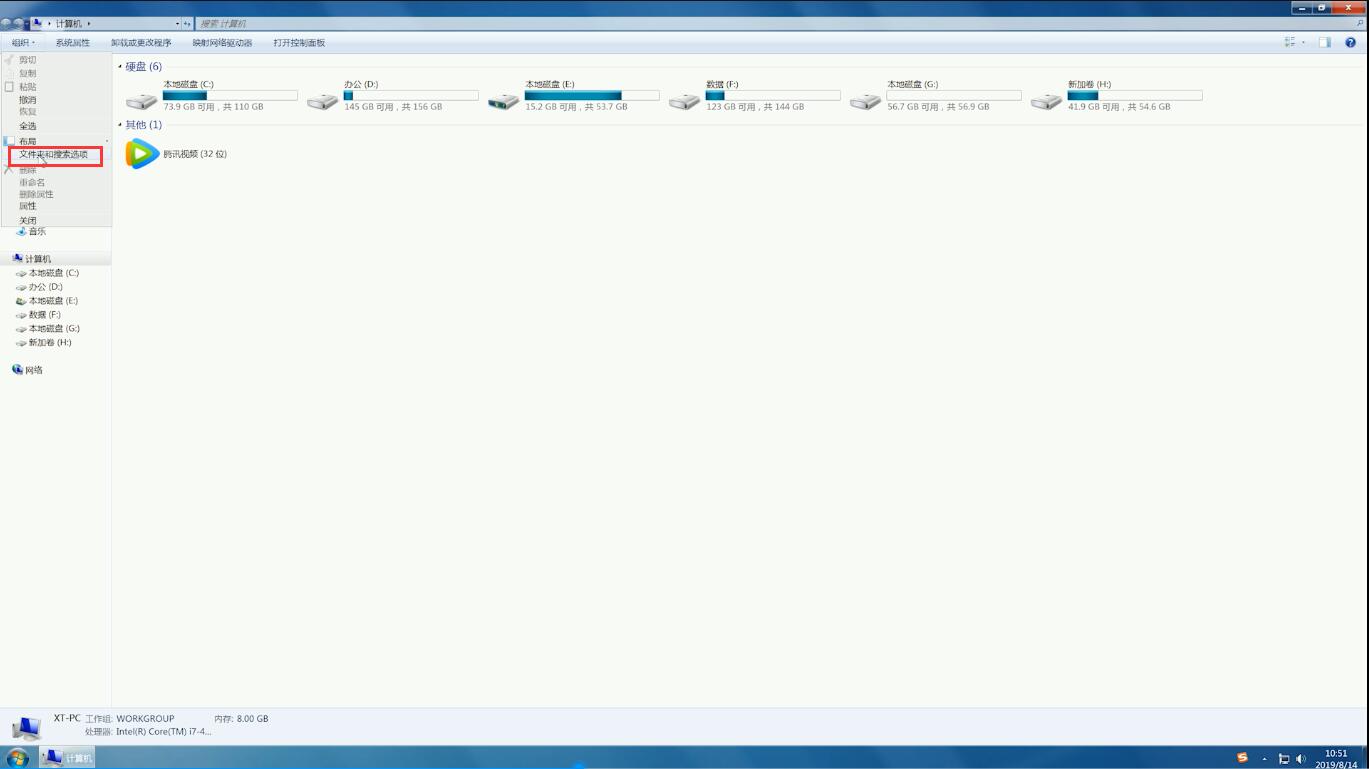Select the 新加卷 (H:) drive icon
The height and width of the screenshot is (769, 1369).
[1046, 101]
